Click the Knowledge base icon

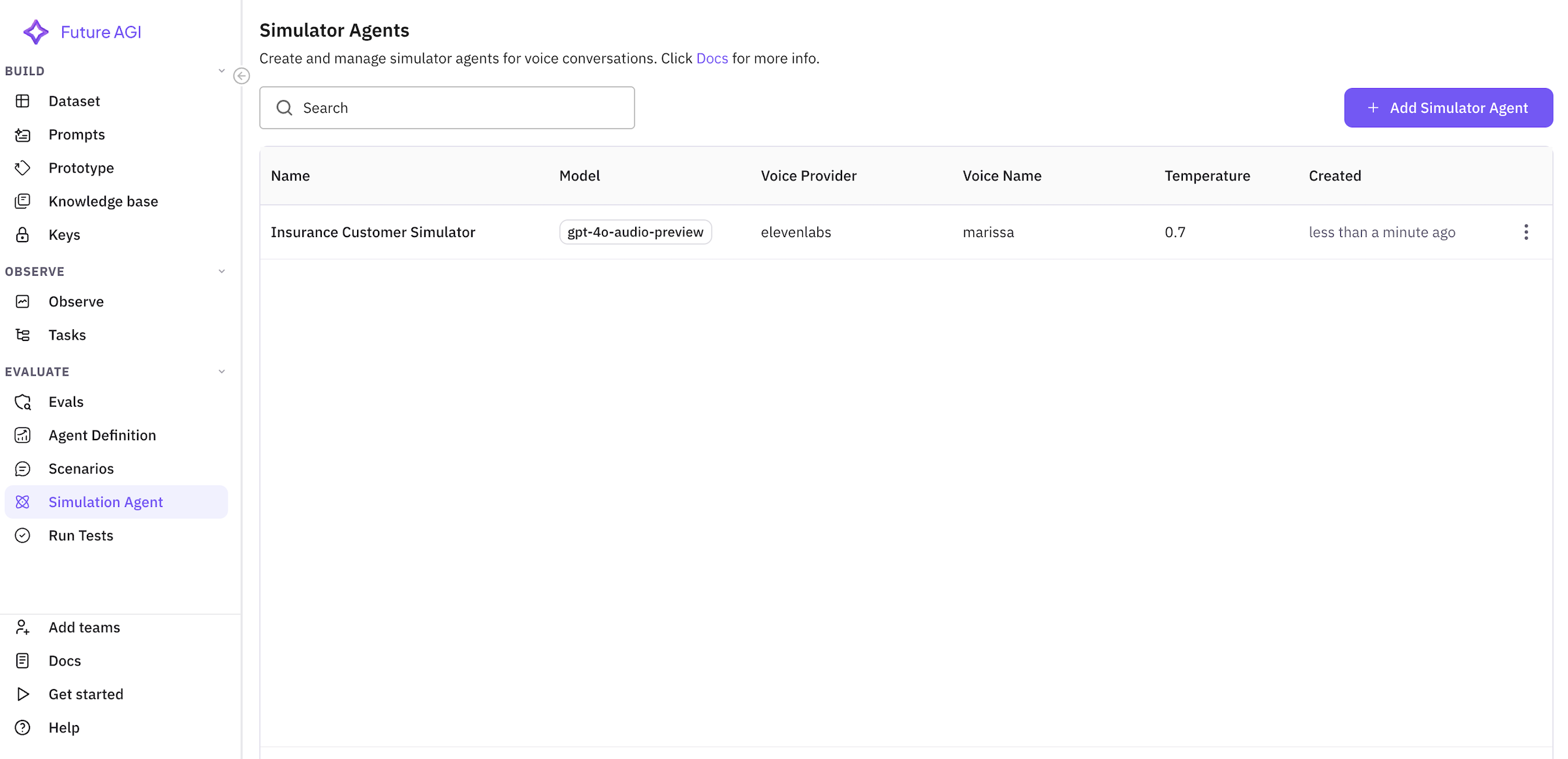[23, 201]
